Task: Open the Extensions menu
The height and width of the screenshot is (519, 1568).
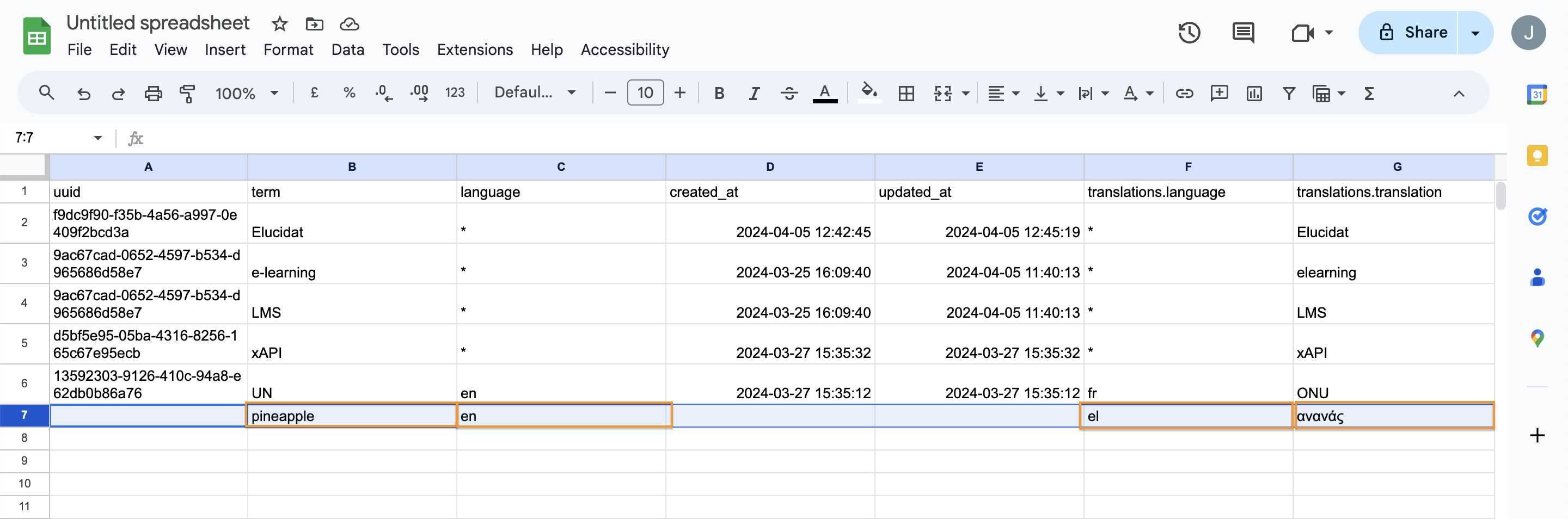Action: point(475,50)
